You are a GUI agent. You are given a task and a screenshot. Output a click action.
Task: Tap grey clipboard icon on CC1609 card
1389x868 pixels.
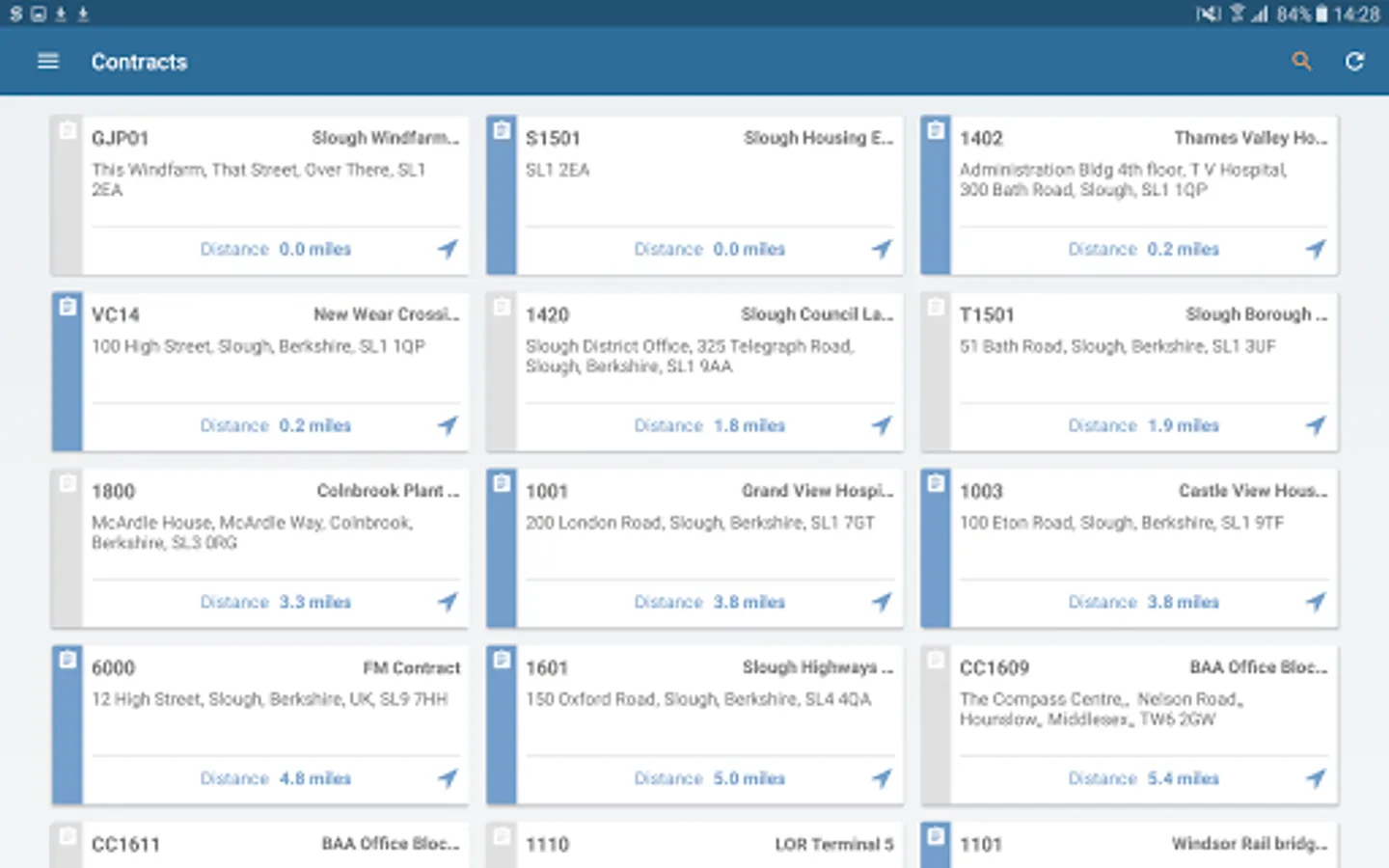[936, 660]
